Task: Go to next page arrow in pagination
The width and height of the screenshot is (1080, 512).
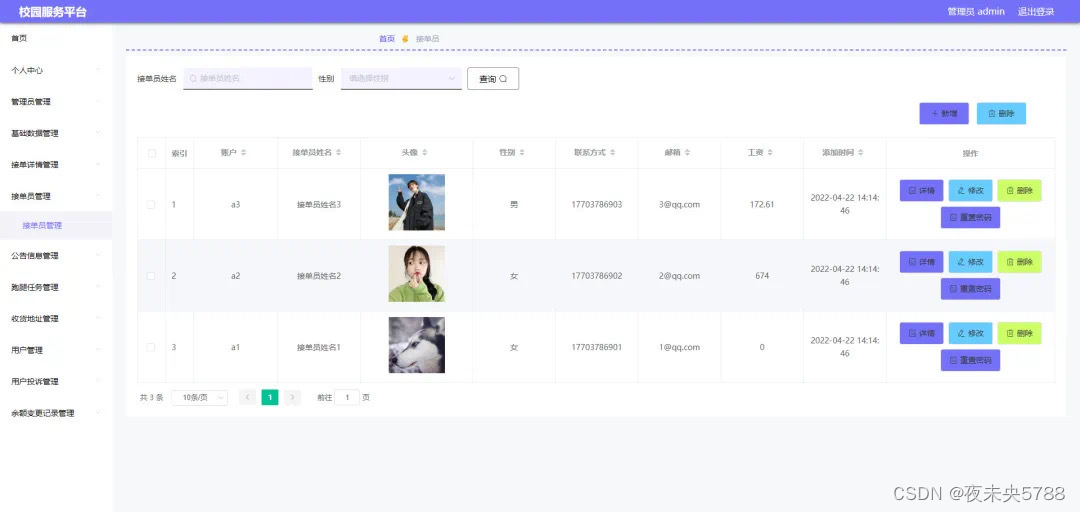Action: [292, 398]
